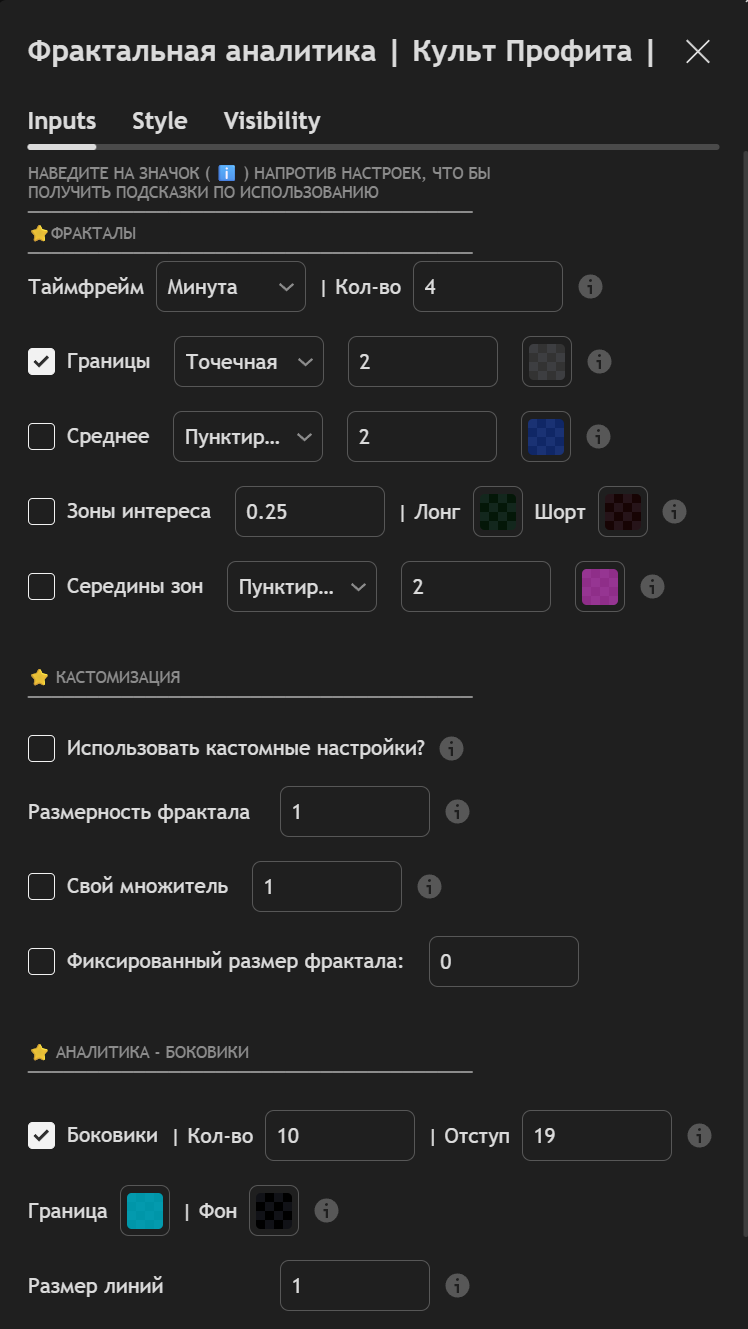Screen dimensions: 748x1329
Task: Click the Отступ input field
Action: 596,1136
